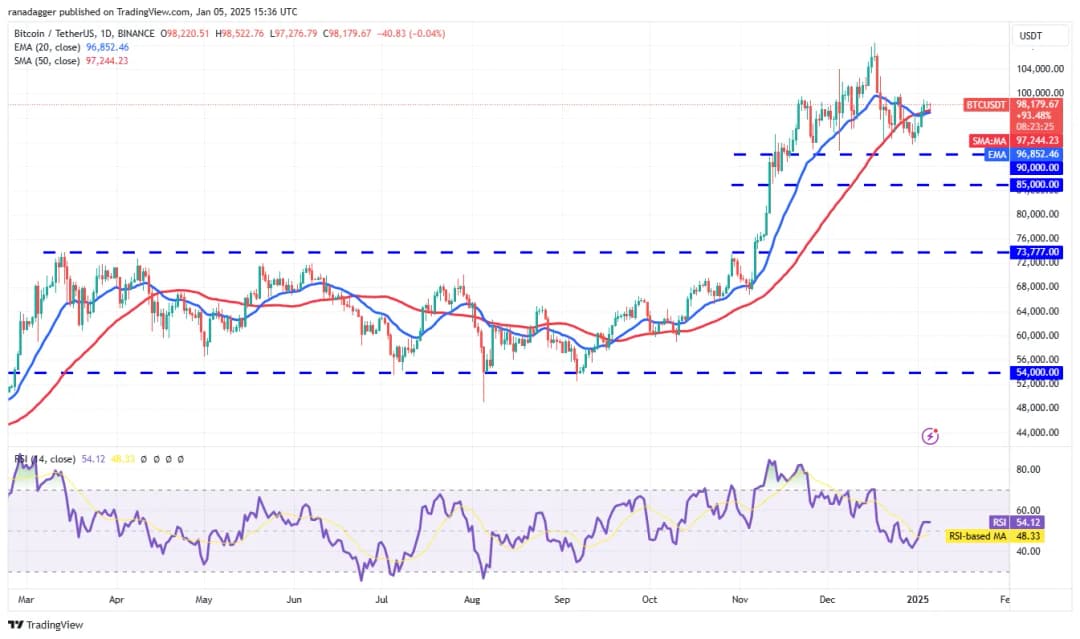Click the 85,000.00 support level tag
The height and width of the screenshot is (639, 1080).
[1038, 185]
